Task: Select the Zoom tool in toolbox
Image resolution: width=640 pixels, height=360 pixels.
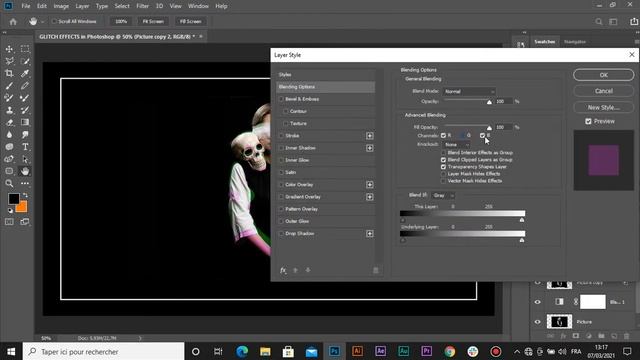Action: [x=9, y=184]
